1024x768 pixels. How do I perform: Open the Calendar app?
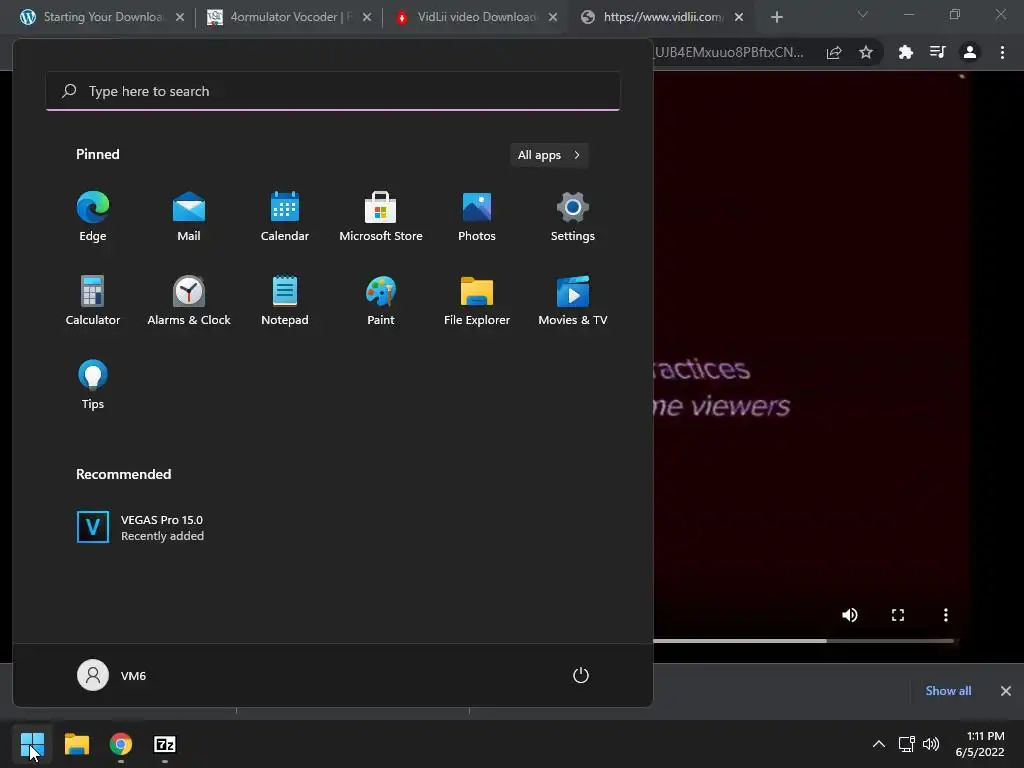(x=285, y=217)
